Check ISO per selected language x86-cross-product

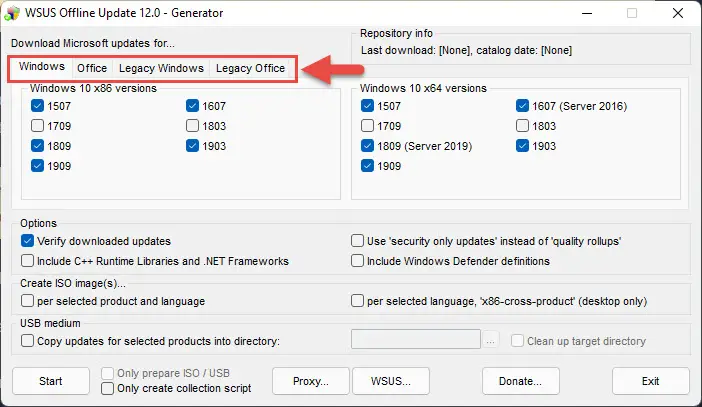coord(357,301)
